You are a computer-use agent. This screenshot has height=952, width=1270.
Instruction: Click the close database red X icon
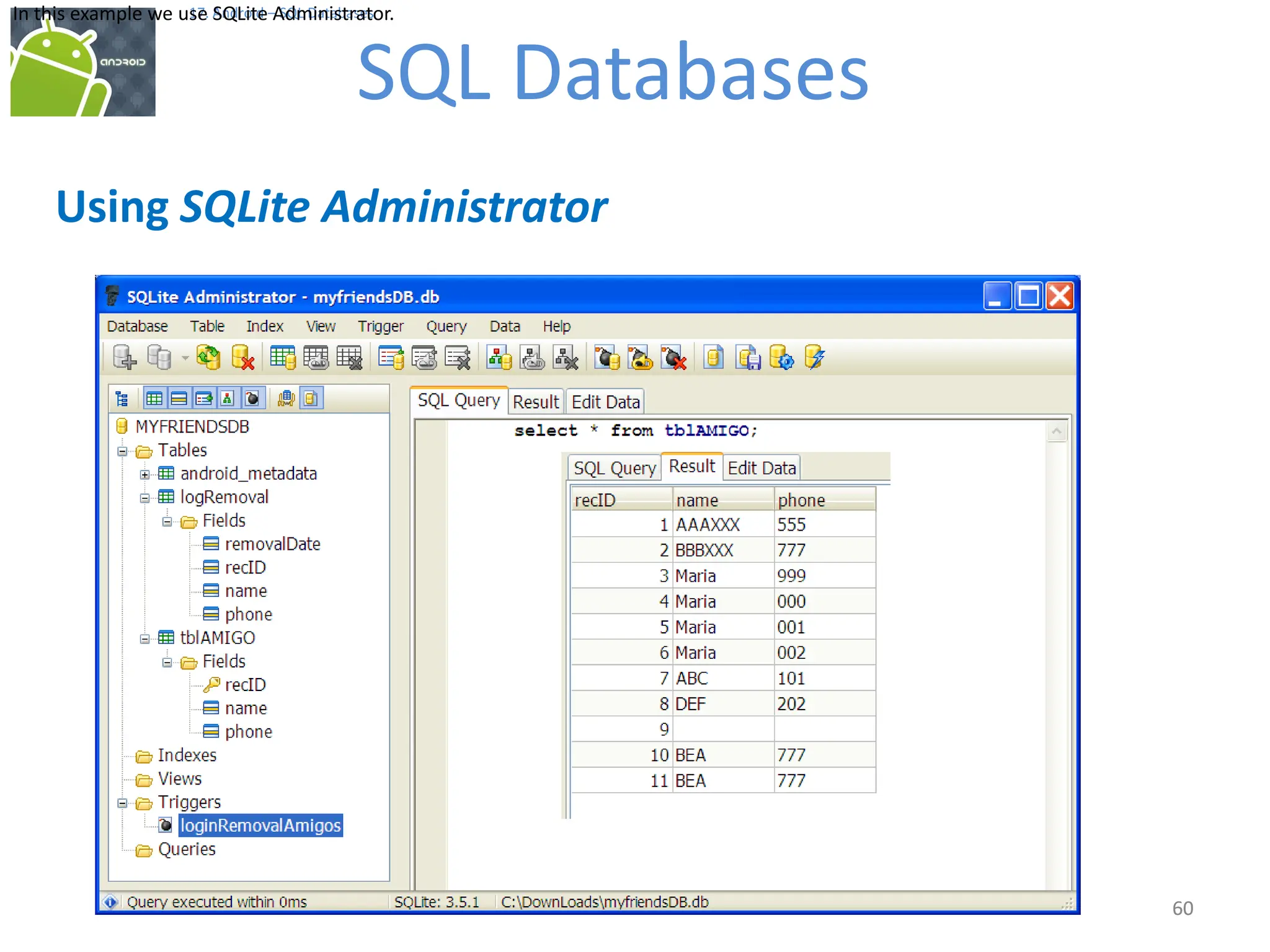point(242,358)
